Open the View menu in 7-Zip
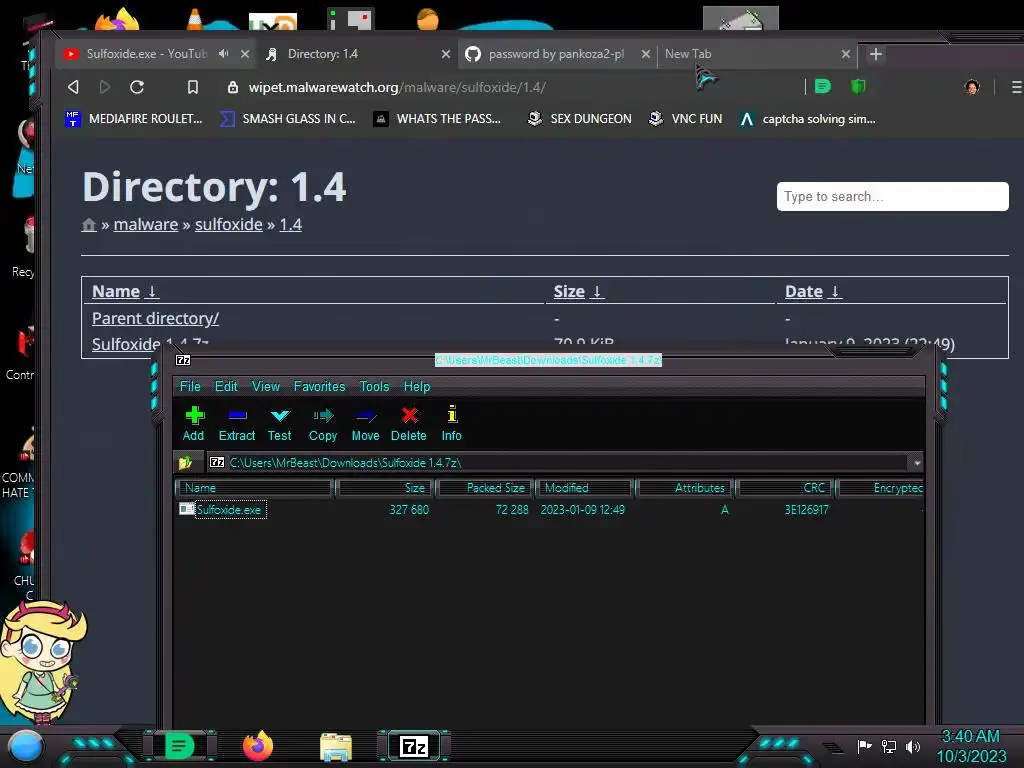 [266, 386]
